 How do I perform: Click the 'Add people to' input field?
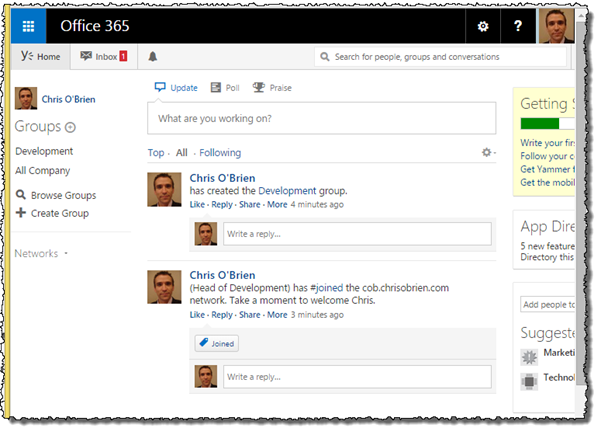click(547, 305)
